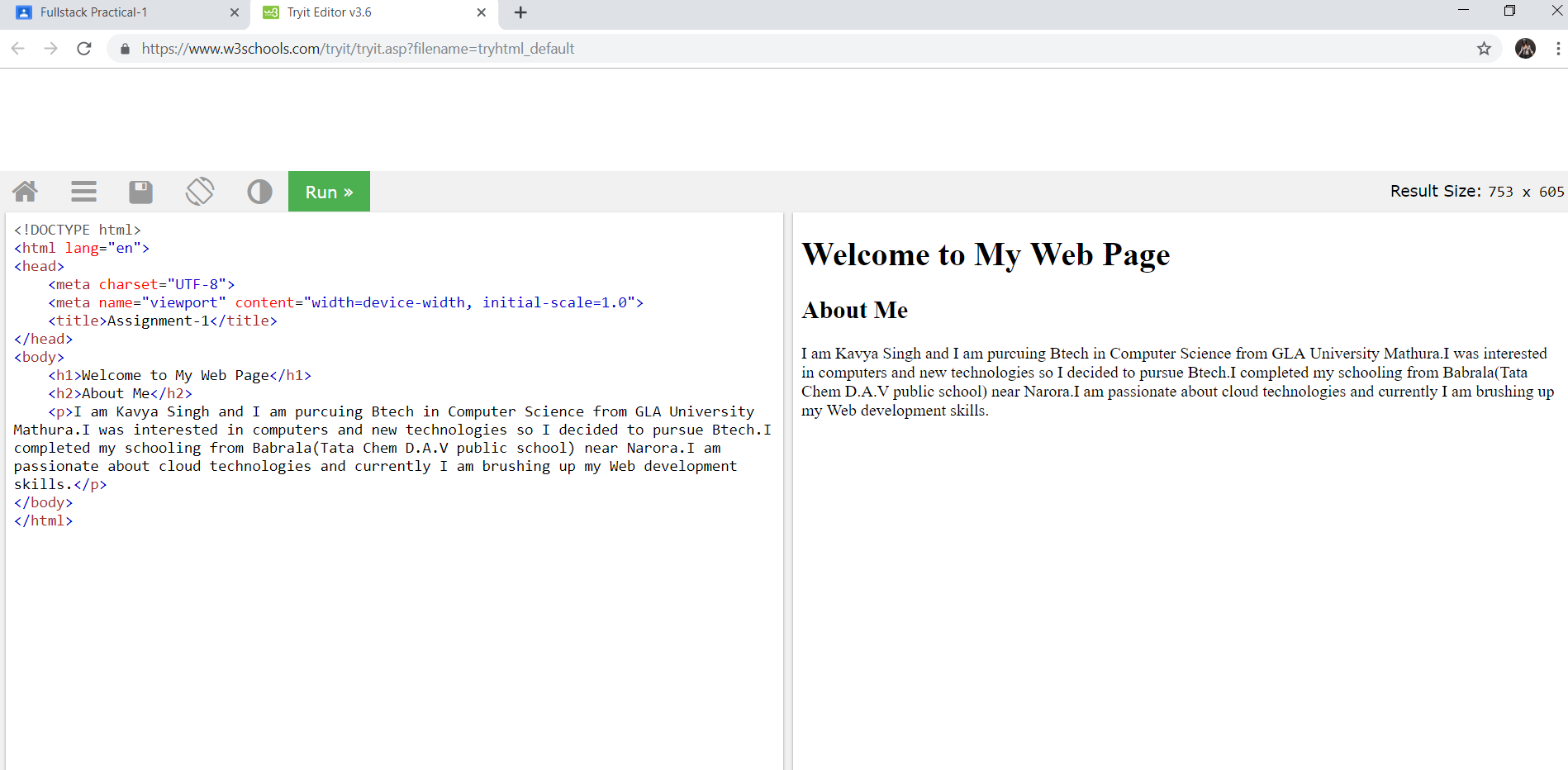Minimize the Chrome browser window

coord(1463,11)
